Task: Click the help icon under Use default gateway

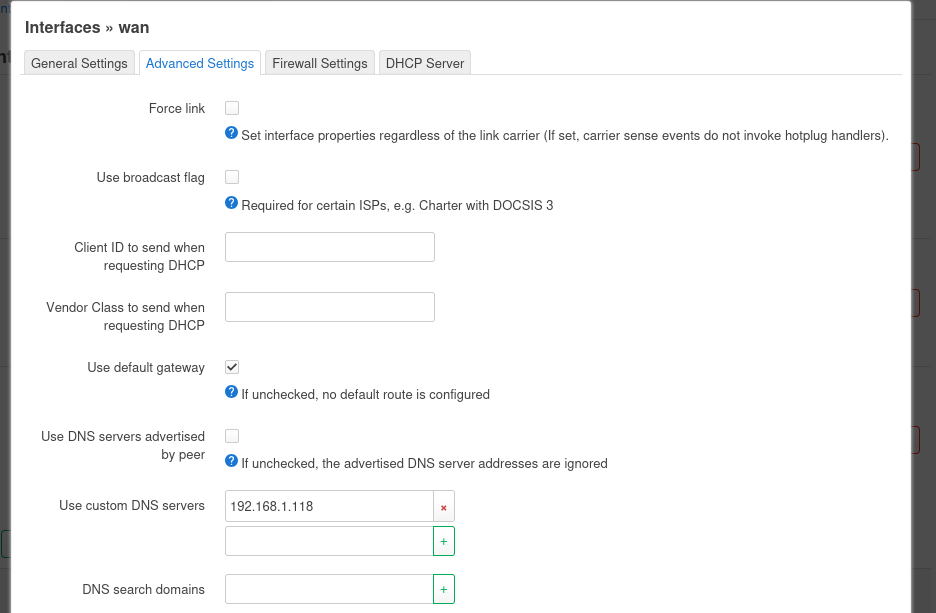Action: point(231,392)
